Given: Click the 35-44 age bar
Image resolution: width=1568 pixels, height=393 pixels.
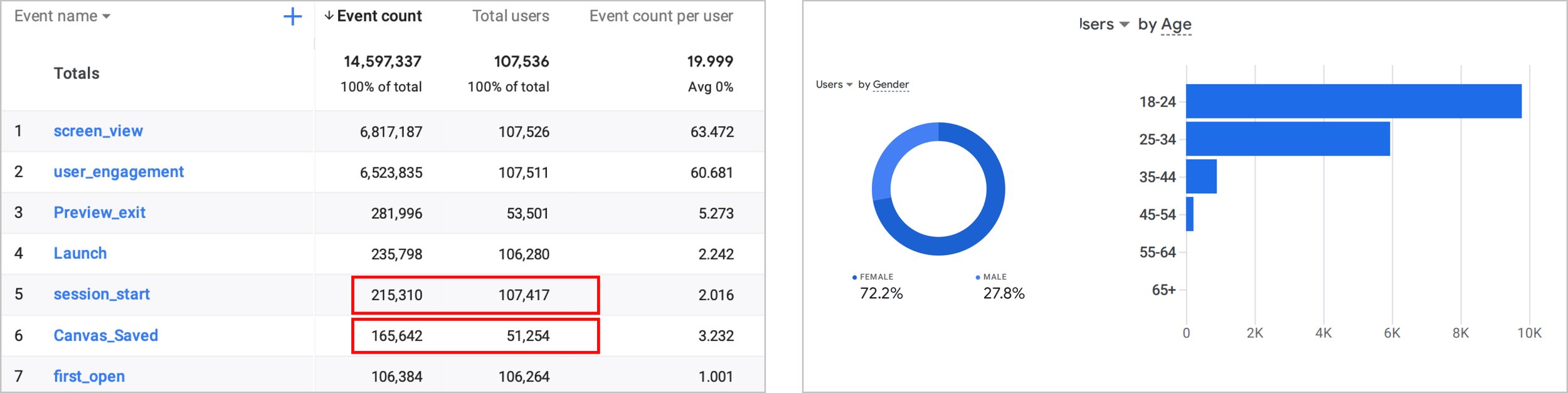Looking at the screenshot, I should 1201,176.
